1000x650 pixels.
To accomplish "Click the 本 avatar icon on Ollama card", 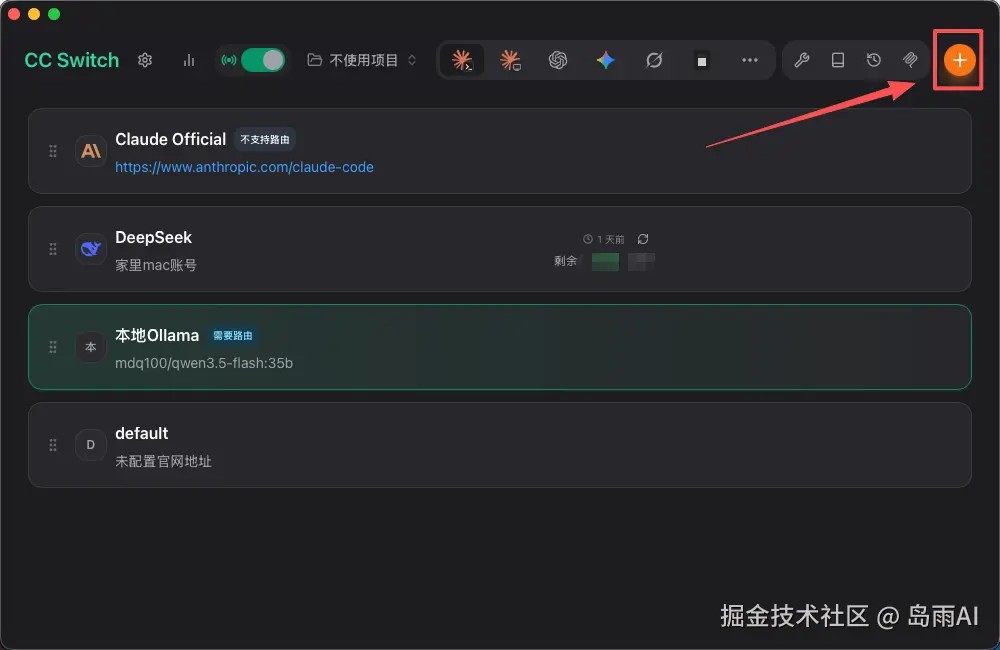I will [x=91, y=347].
